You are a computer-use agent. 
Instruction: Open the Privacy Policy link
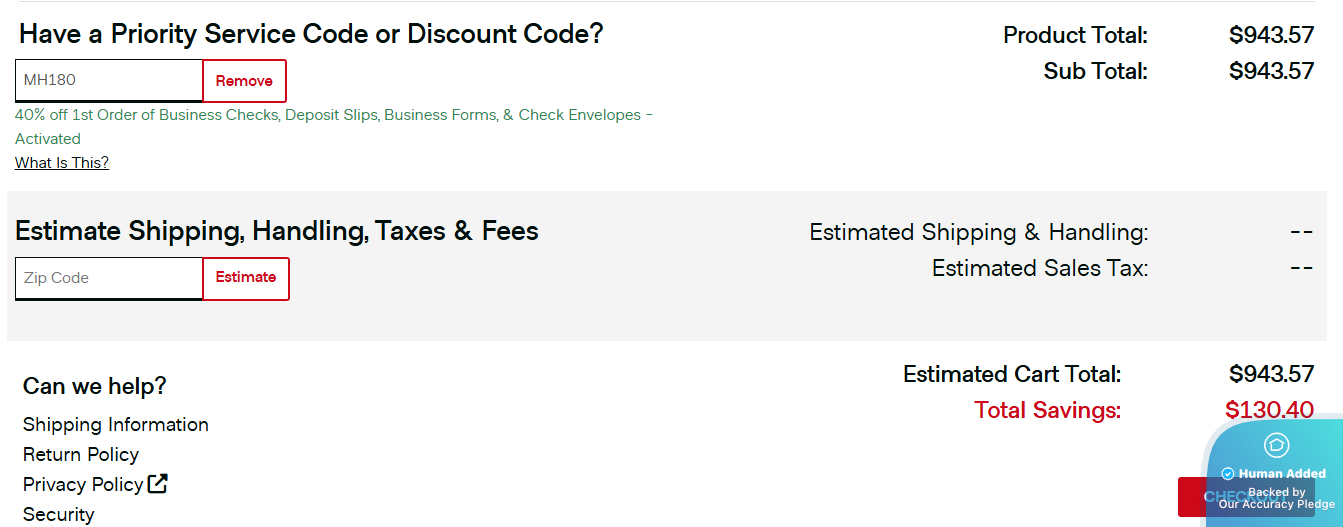pyautogui.click(x=83, y=485)
